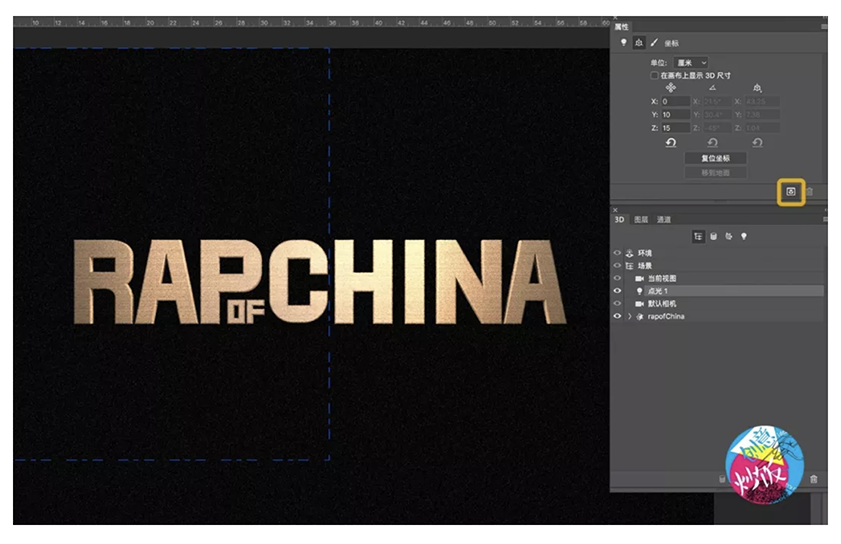
Task: Click the environment icon beside 环境
Action: (629, 253)
